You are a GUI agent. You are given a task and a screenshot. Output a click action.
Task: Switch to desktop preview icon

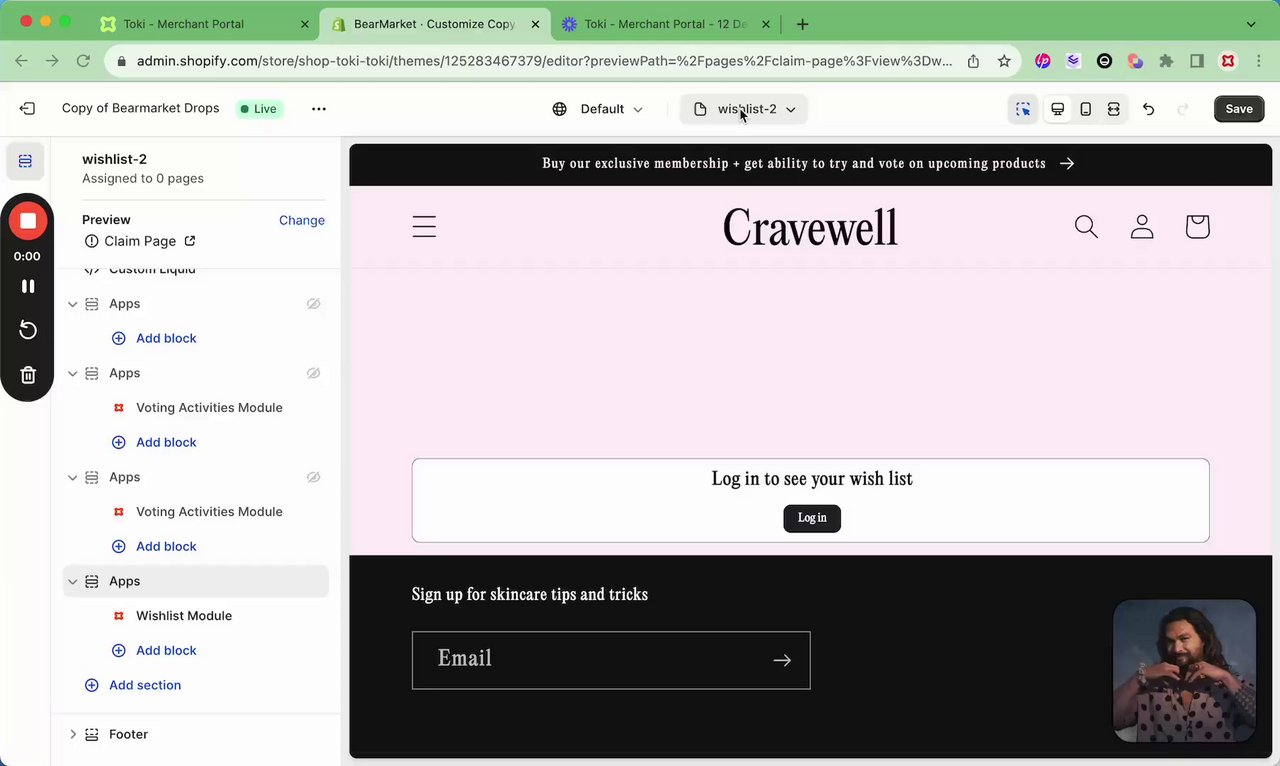pos(1057,109)
